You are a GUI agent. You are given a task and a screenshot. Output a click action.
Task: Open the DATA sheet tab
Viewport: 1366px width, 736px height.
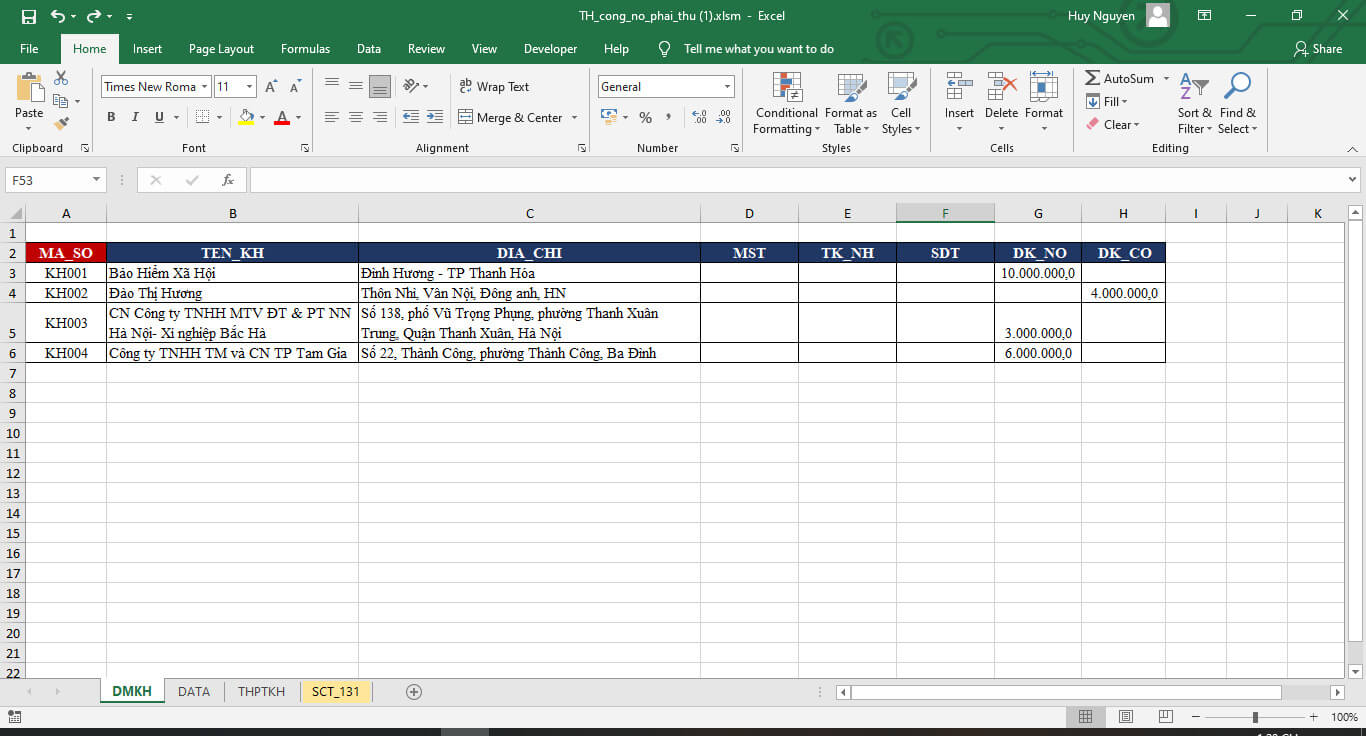193,691
